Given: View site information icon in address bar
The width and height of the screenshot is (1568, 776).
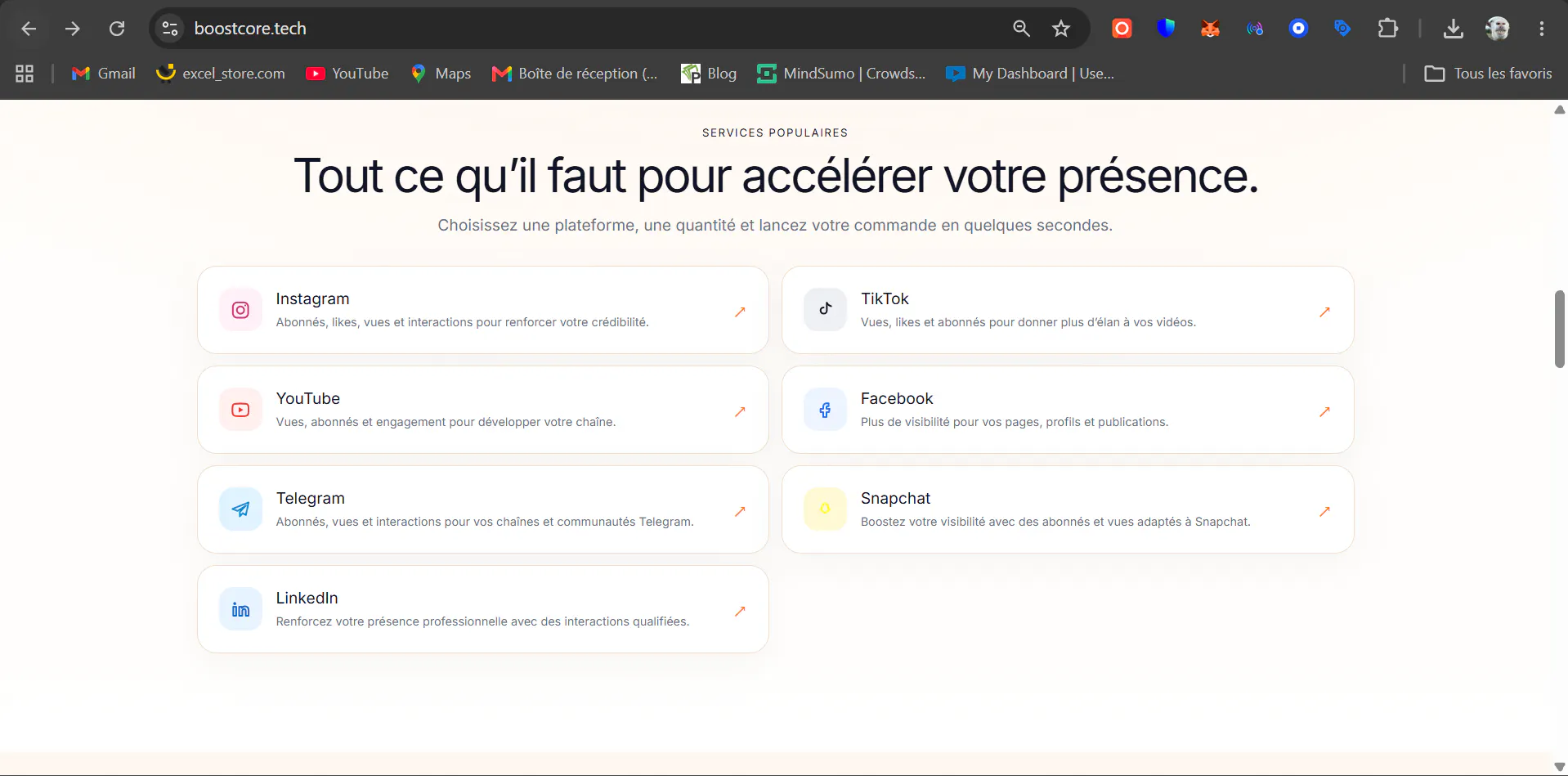Looking at the screenshot, I should point(169,29).
